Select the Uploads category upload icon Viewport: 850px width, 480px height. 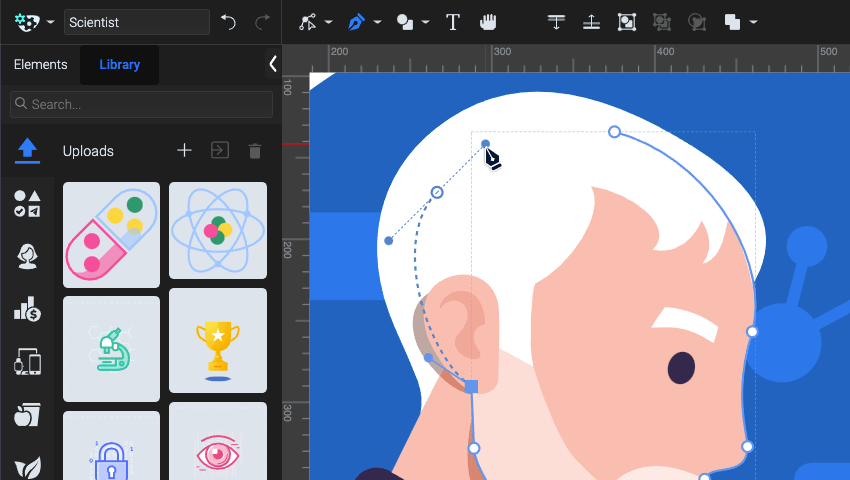[x=27, y=150]
